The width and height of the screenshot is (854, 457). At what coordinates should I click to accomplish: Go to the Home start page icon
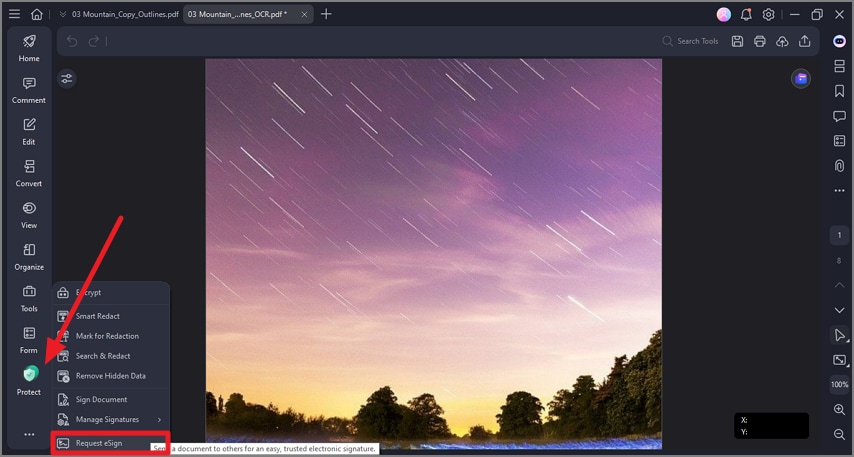point(36,14)
